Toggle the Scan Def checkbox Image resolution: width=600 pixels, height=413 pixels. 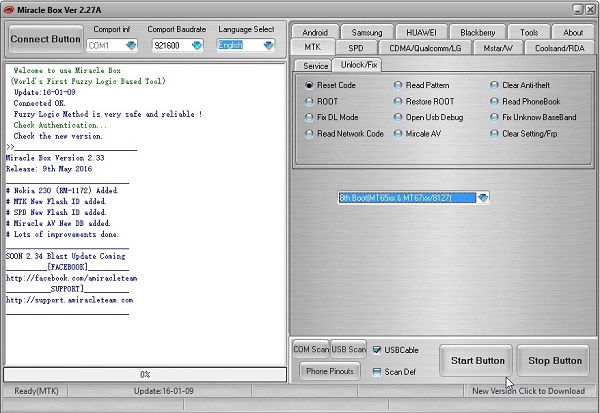coord(376,372)
